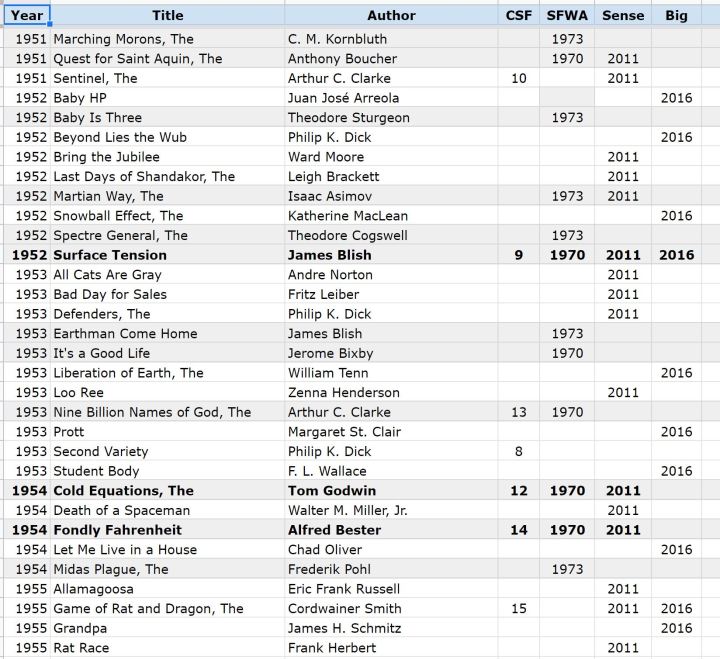The height and width of the screenshot is (659, 720).
Task: Click the Author column header
Action: click(x=391, y=15)
